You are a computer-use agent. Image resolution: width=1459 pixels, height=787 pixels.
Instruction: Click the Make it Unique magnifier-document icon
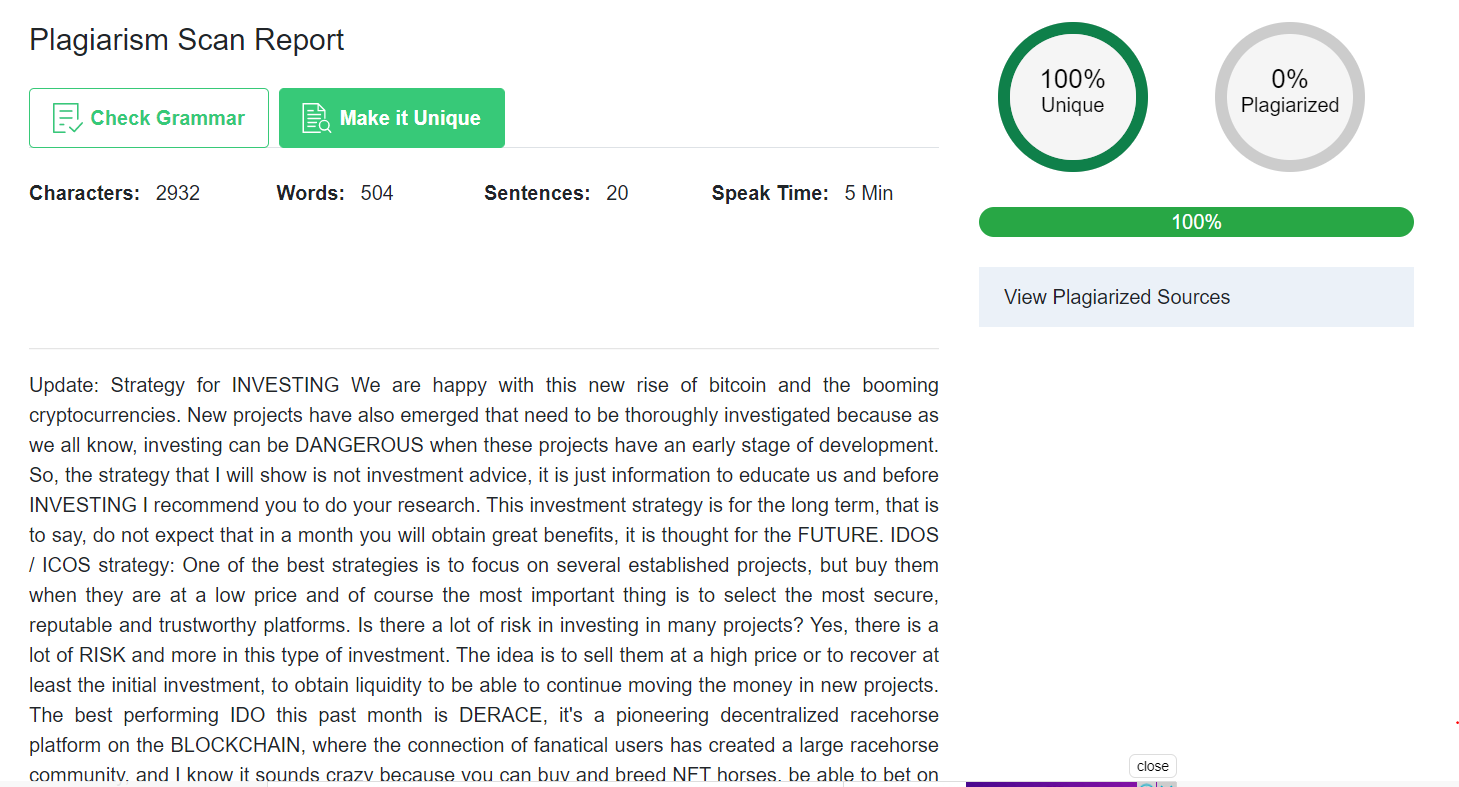tap(316, 118)
